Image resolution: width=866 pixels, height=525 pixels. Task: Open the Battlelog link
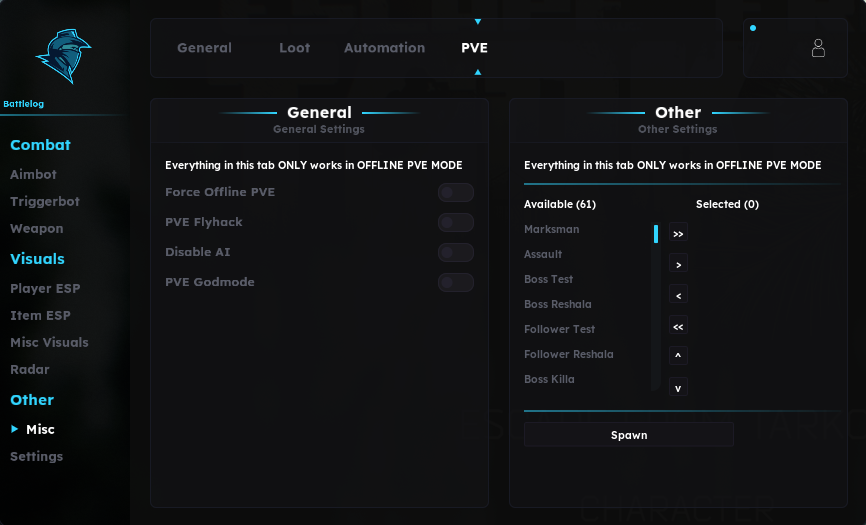(23, 104)
